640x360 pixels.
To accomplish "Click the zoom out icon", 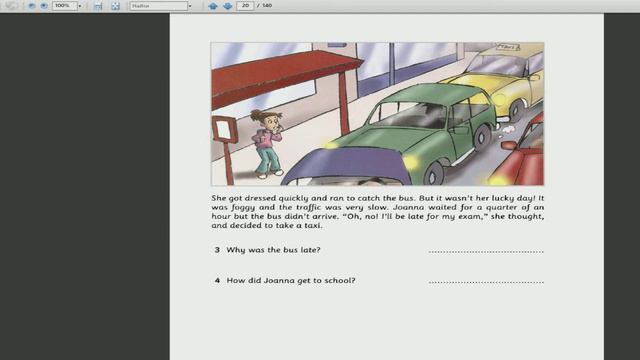I will (x=31, y=6).
